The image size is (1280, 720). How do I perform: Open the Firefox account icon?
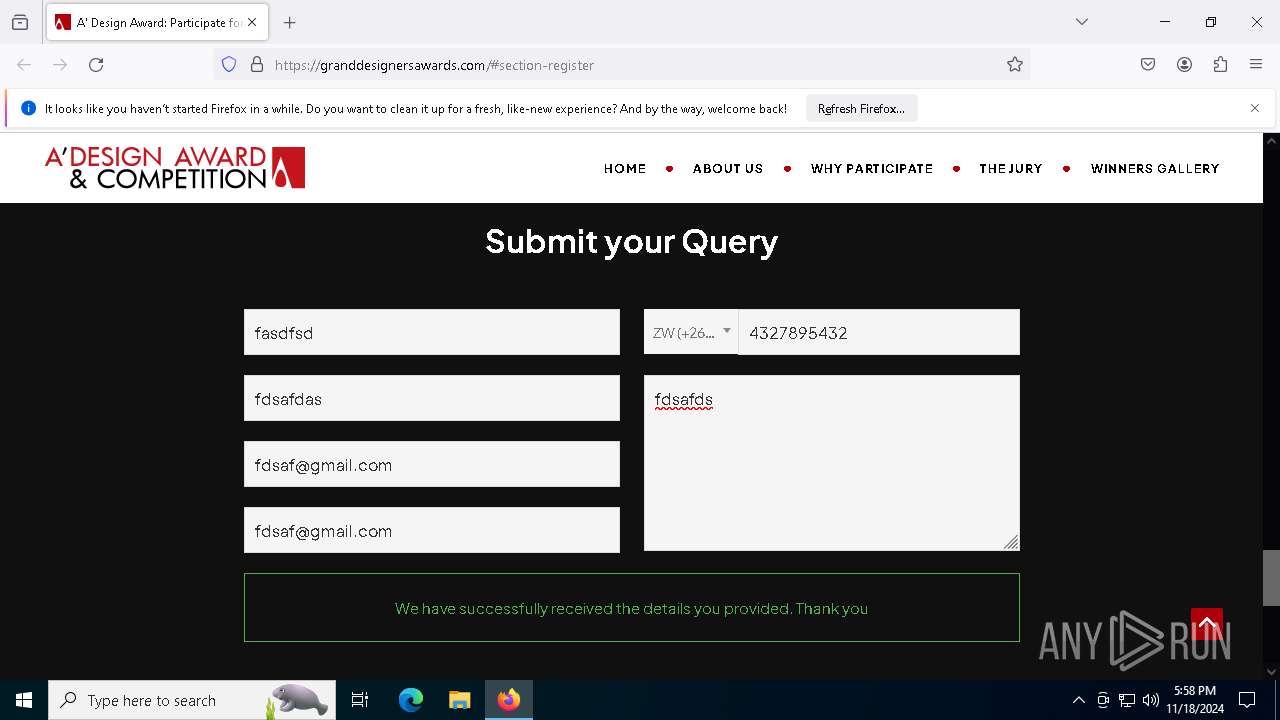pyautogui.click(x=1184, y=65)
